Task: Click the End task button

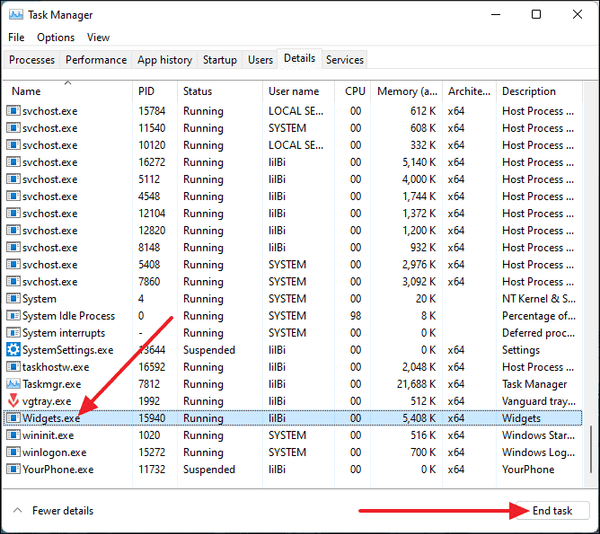Action: [x=552, y=511]
